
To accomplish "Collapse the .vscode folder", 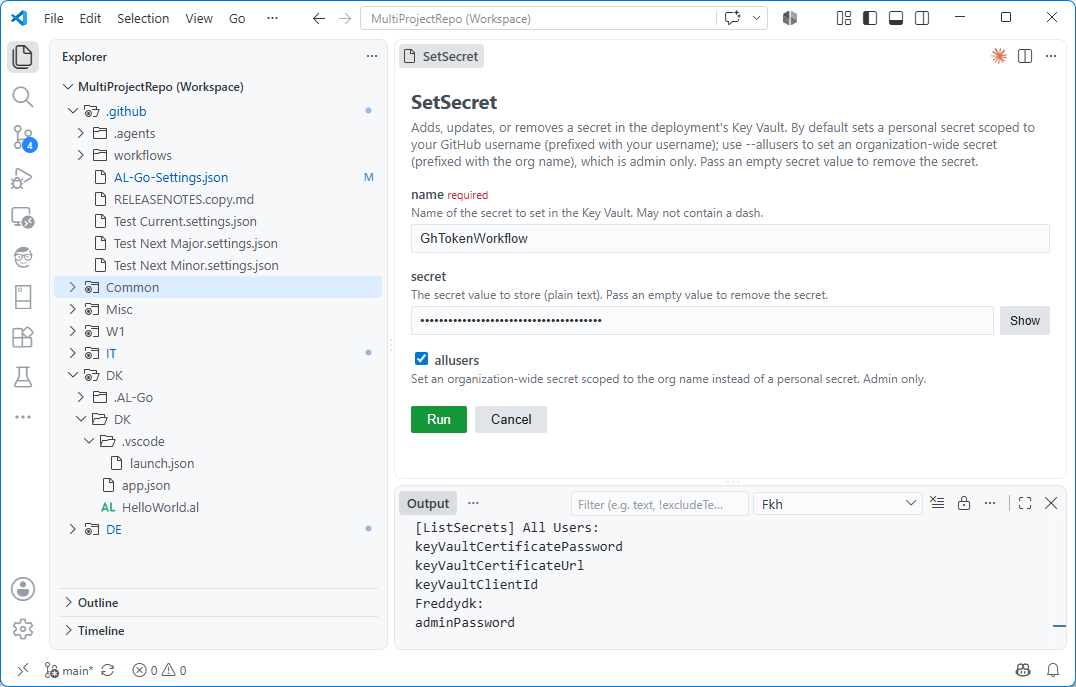I will point(89,441).
